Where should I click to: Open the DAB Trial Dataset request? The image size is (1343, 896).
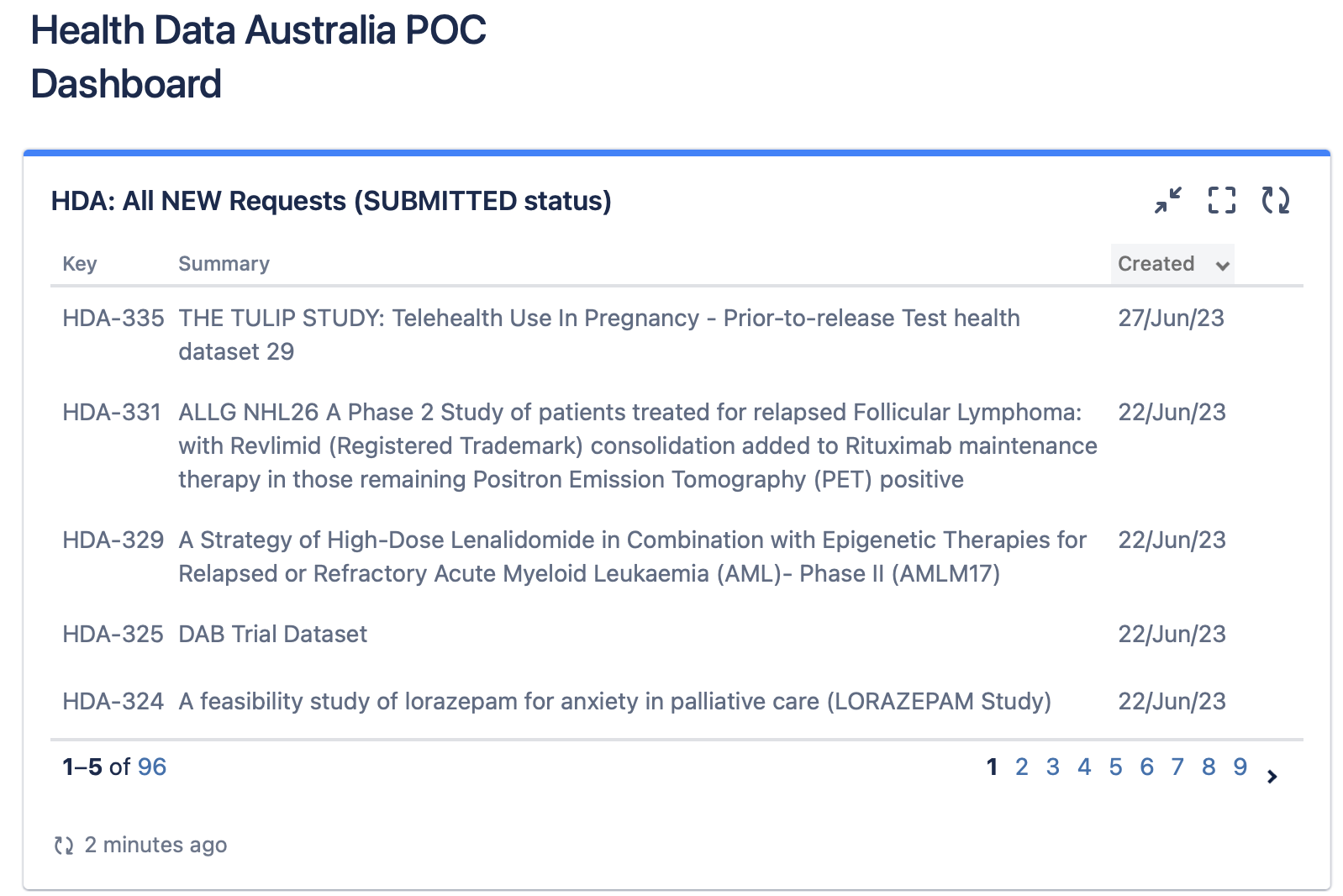coord(272,635)
